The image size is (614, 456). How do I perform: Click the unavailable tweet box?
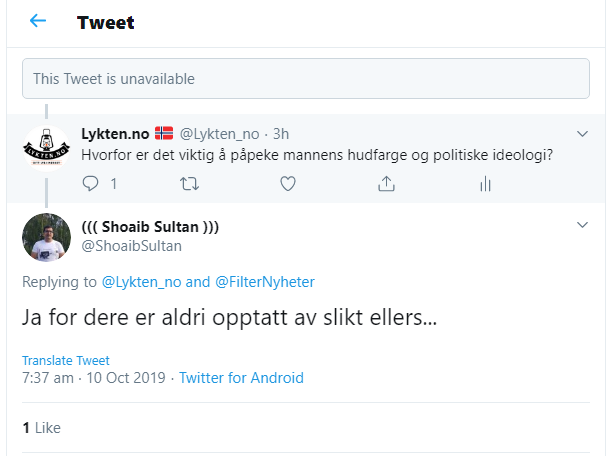coord(306,78)
